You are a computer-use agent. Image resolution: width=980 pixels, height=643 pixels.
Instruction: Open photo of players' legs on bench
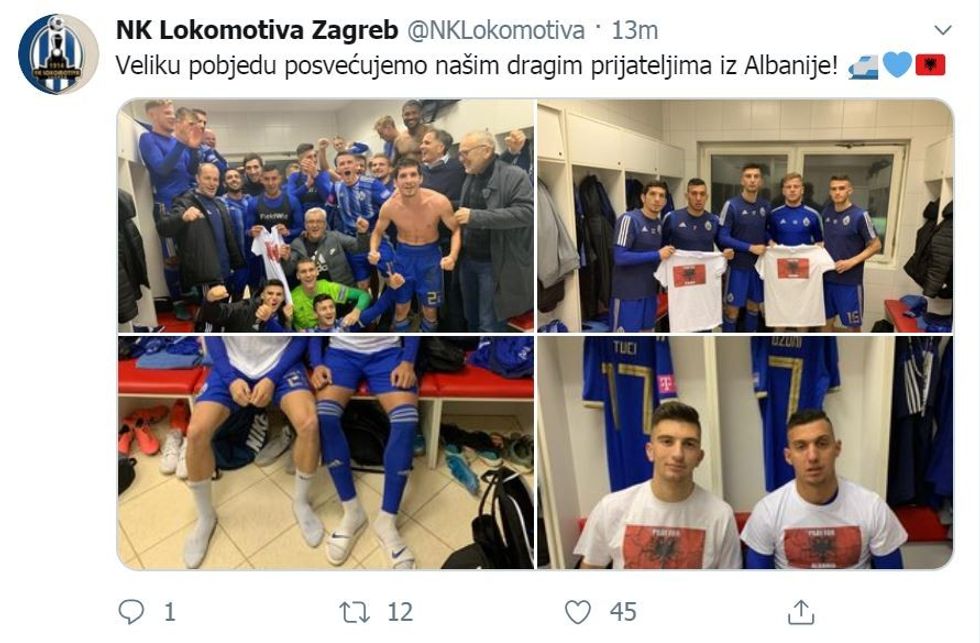tap(326, 452)
